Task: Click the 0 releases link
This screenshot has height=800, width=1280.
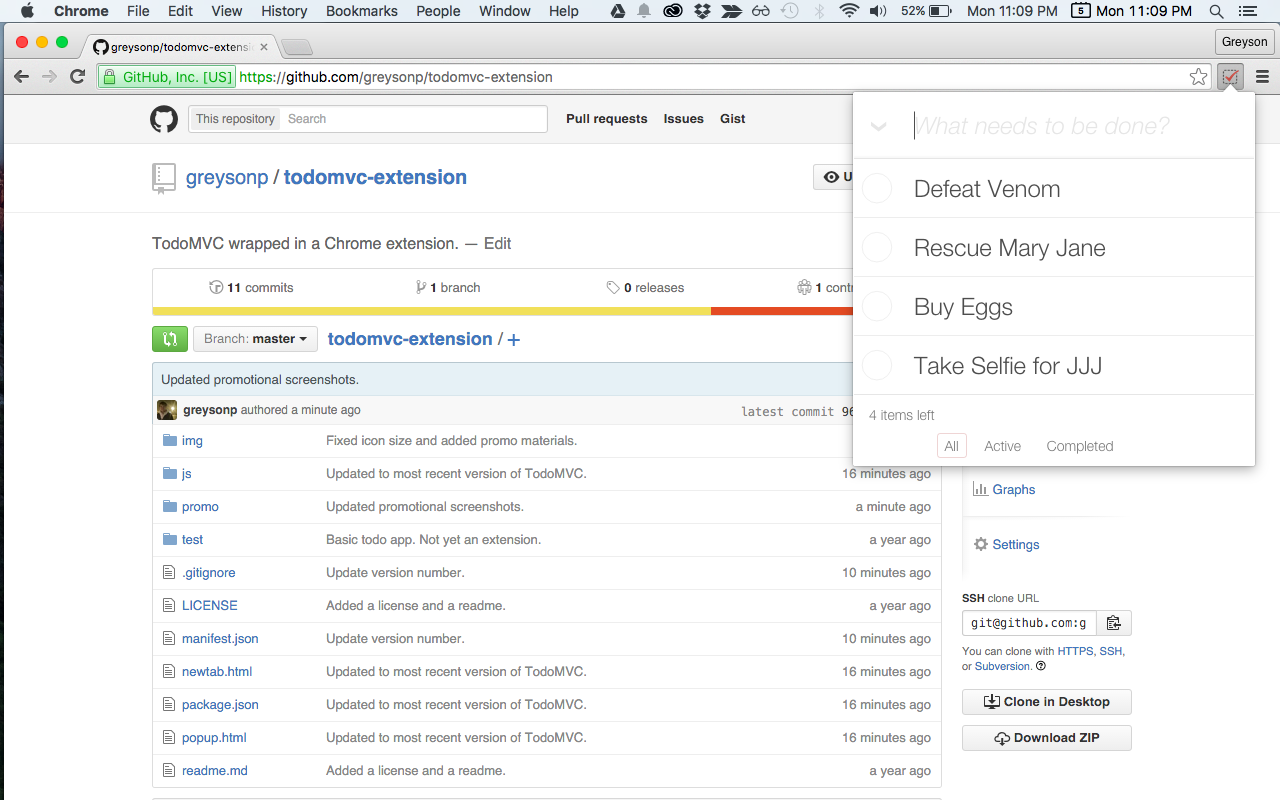Action: pyautogui.click(x=645, y=288)
